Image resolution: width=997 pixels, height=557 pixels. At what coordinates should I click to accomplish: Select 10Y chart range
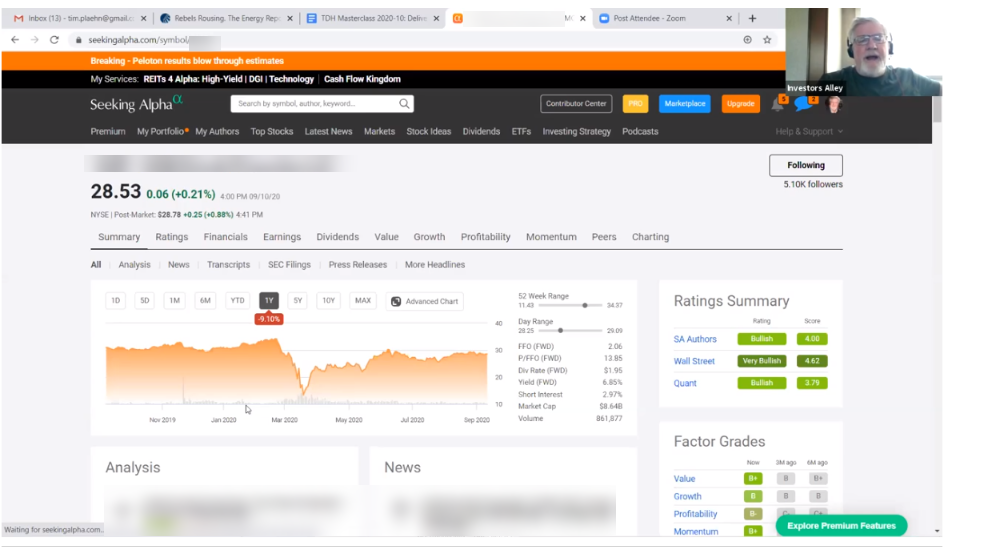[329, 301]
